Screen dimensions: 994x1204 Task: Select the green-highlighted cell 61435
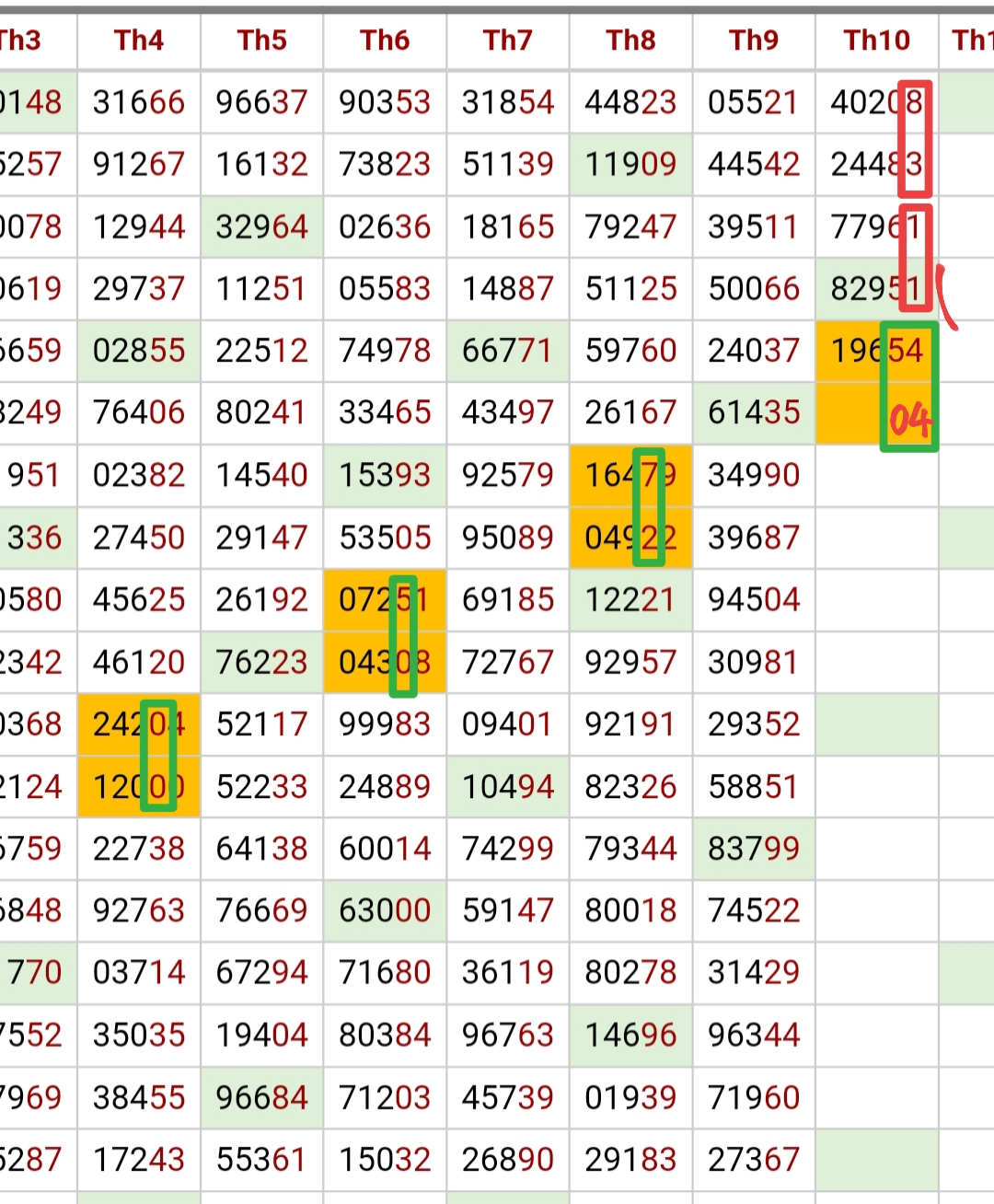(754, 412)
